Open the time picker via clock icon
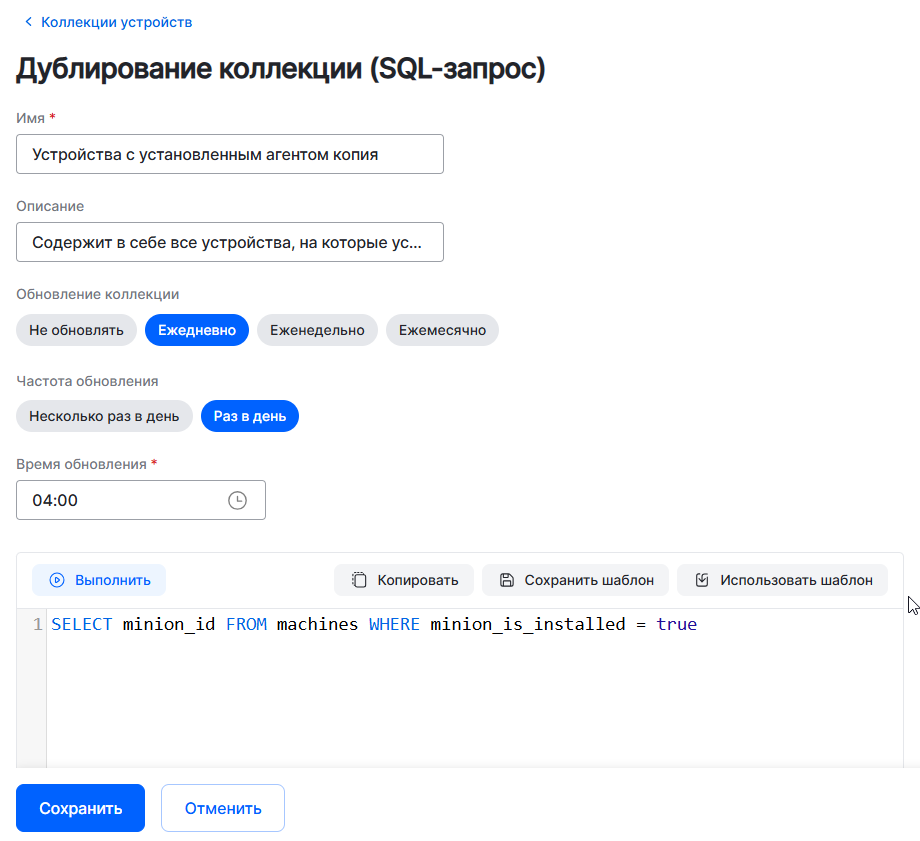Image resolution: width=920 pixels, height=841 pixels. (x=237, y=500)
